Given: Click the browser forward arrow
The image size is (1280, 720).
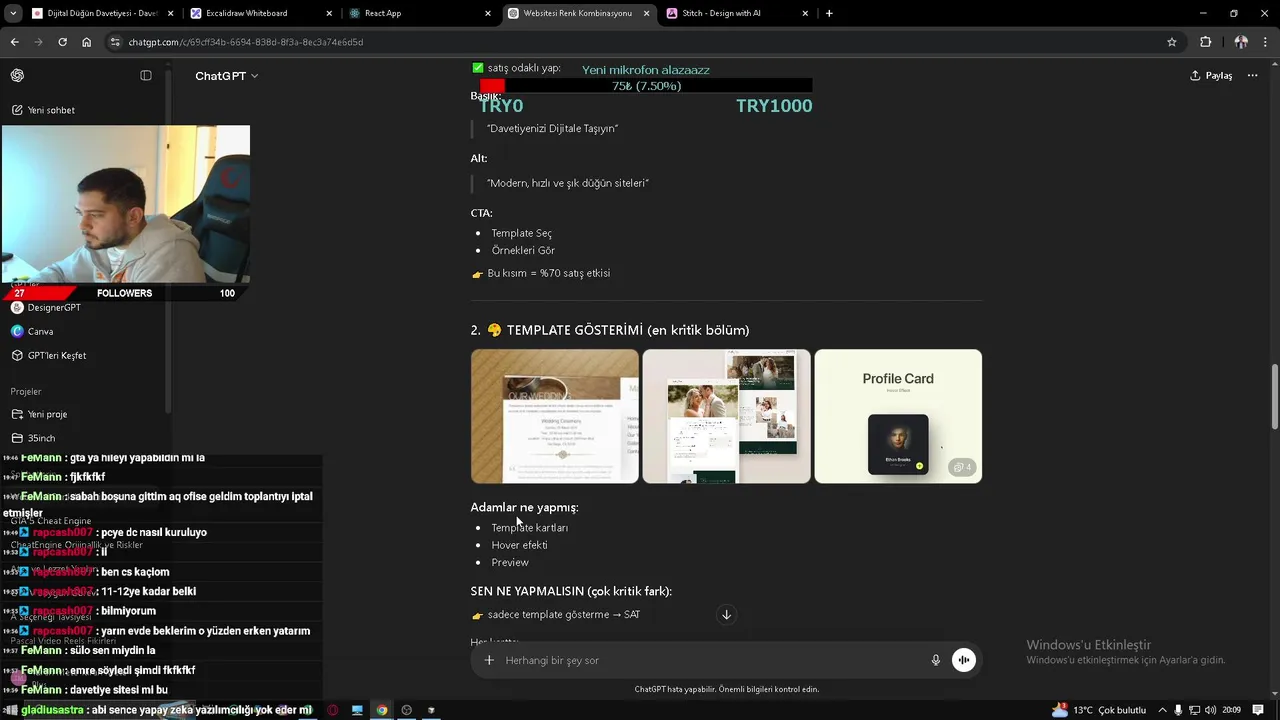Looking at the screenshot, I should click(38, 42).
